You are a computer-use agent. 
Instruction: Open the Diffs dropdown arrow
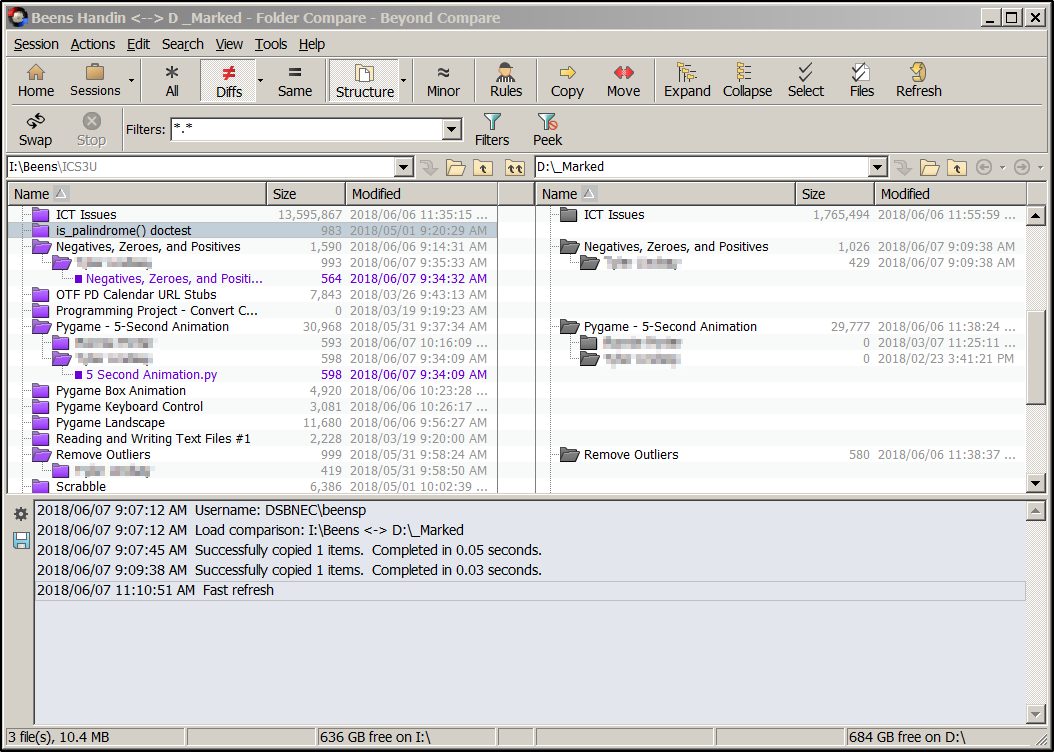click(261, 81)
